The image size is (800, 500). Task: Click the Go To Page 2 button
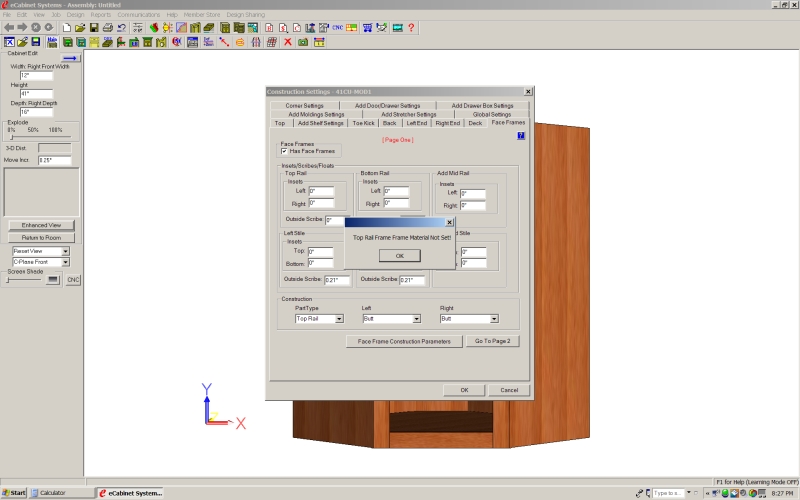point(492,341)
